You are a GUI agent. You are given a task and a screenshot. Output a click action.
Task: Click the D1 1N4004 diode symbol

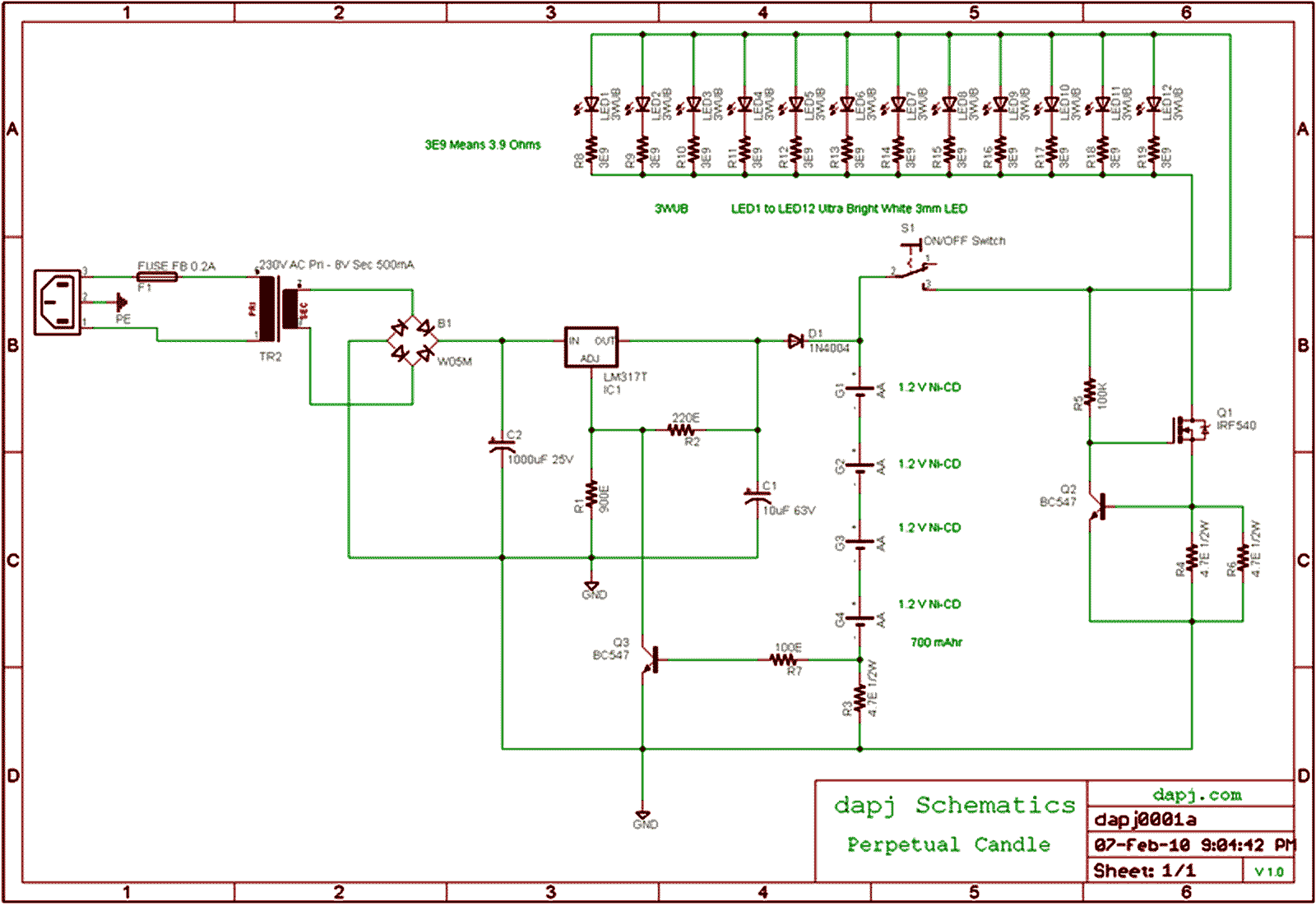coord(795,340)
